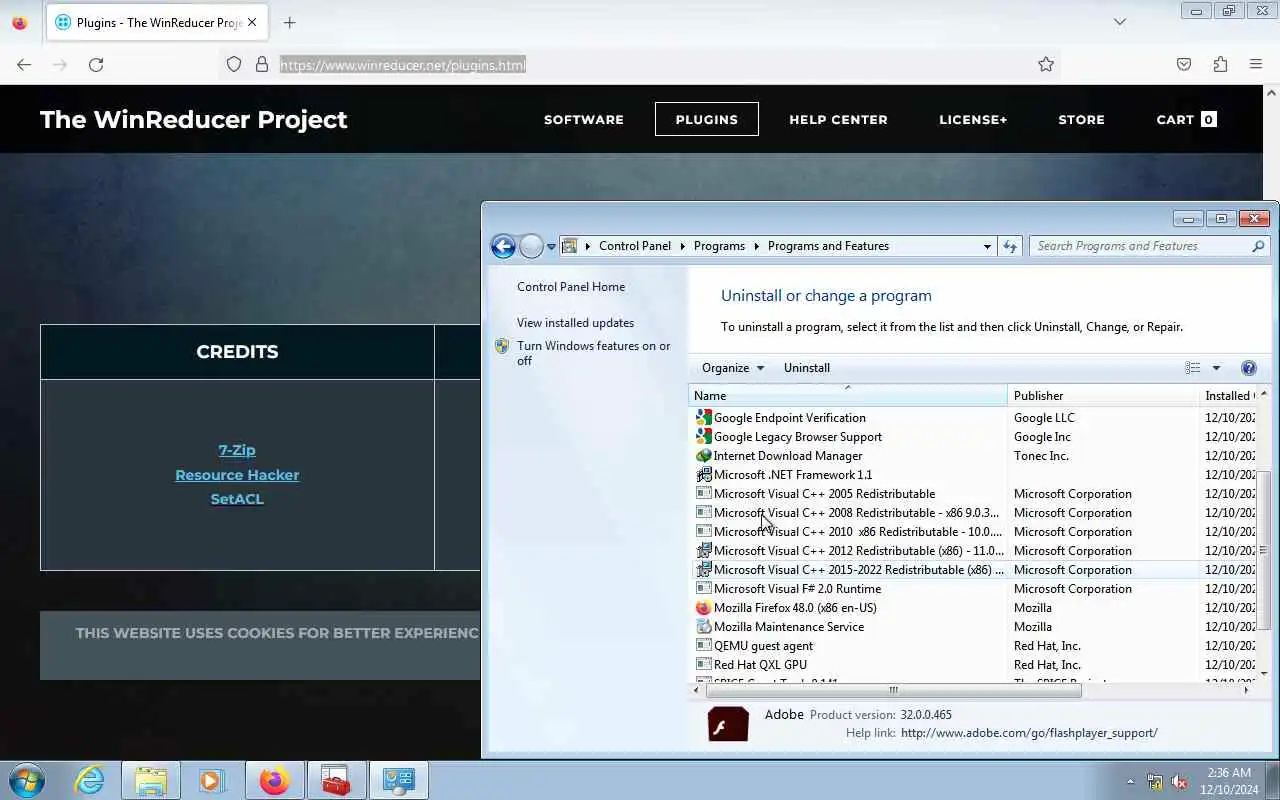
Task: Click The WinReducer Project site title
Action: [x=194, y=119]
